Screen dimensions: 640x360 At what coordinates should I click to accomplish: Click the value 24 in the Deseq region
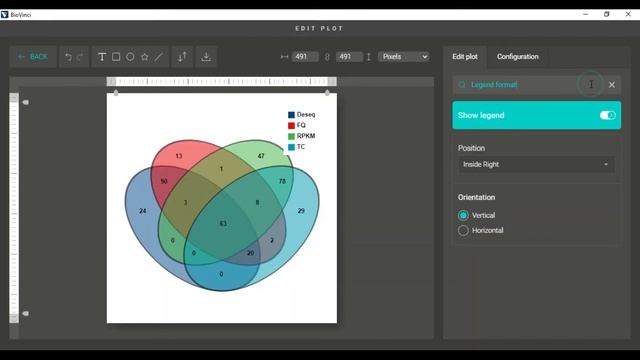point(142,211)
